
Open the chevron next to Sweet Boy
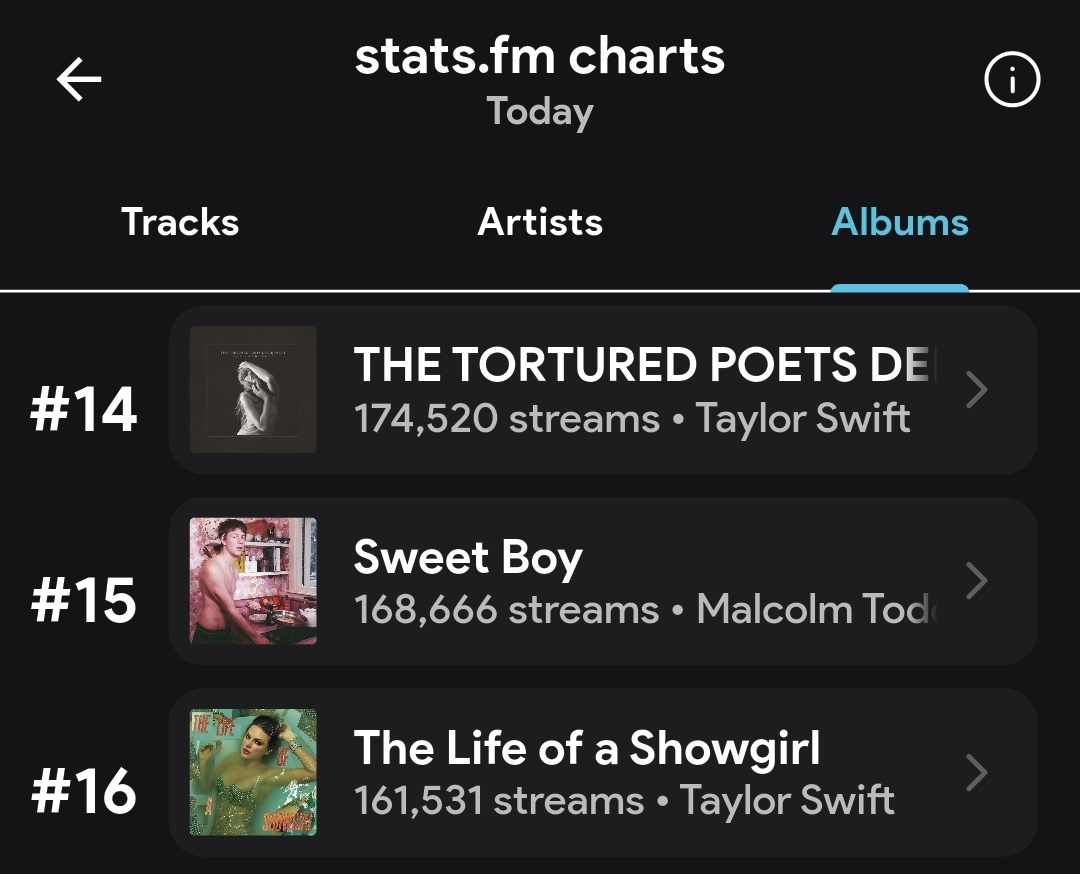[x=977, y=581]
